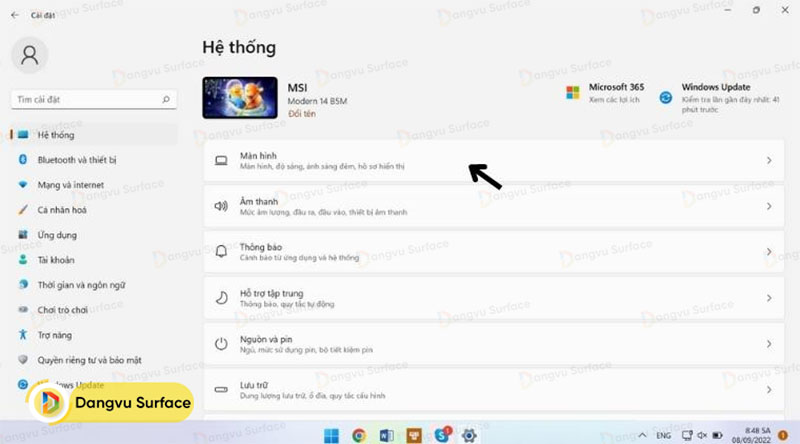The height and width of the screenshot is (444, 800).
Task: Click inside the Tìm cài đặt search field
Action: coord(94,100)
